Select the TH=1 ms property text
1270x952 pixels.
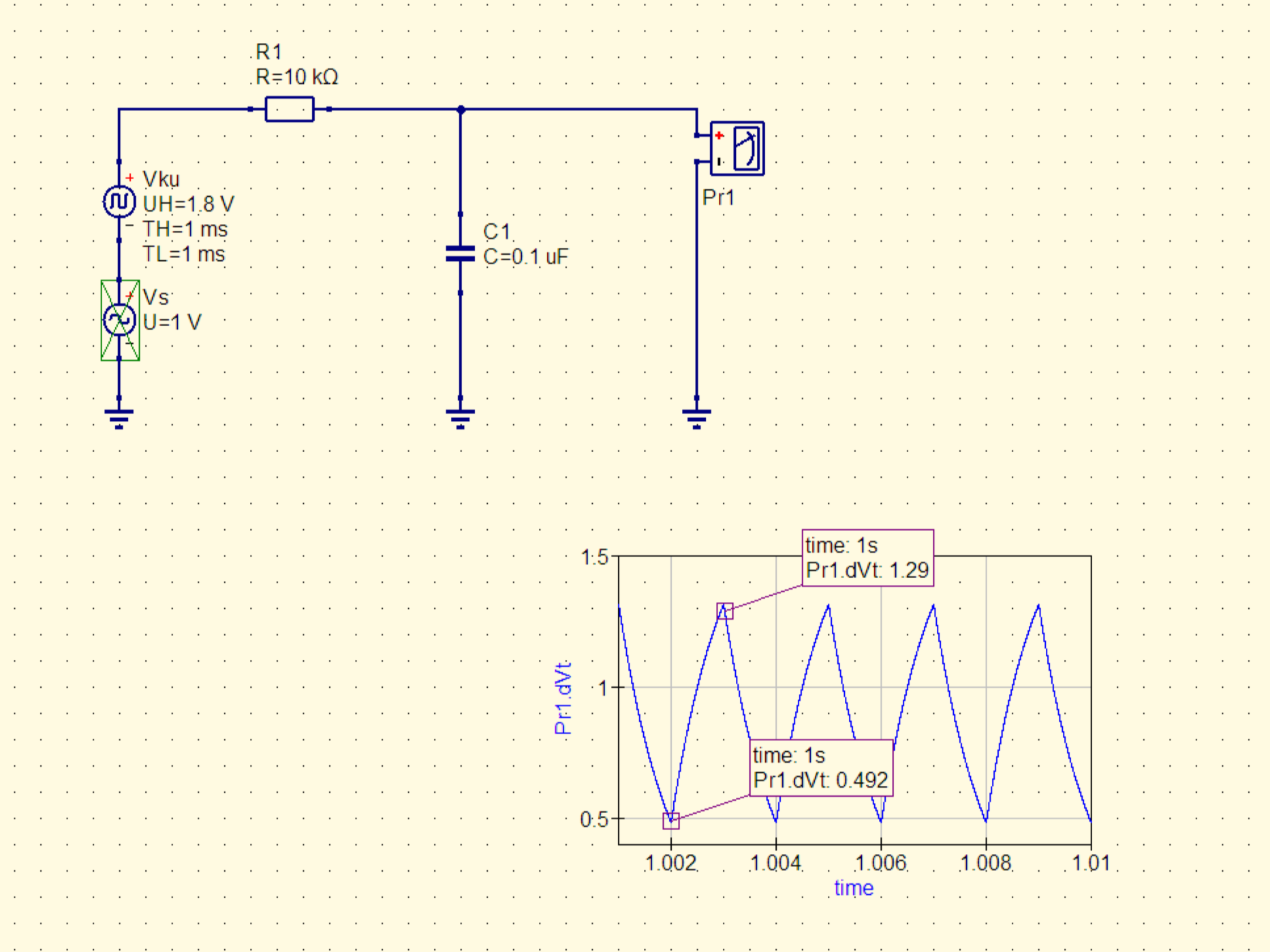point(185,229)
